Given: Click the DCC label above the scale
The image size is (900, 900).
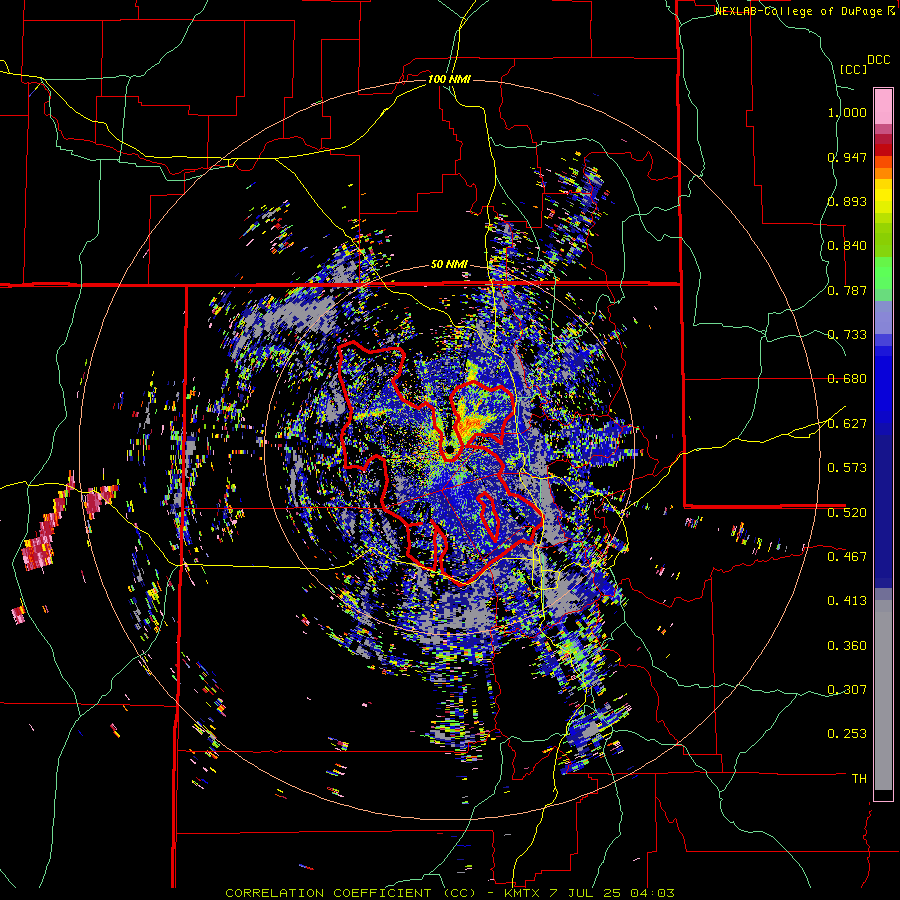Looking at the screenshot, I should (878, 60).
